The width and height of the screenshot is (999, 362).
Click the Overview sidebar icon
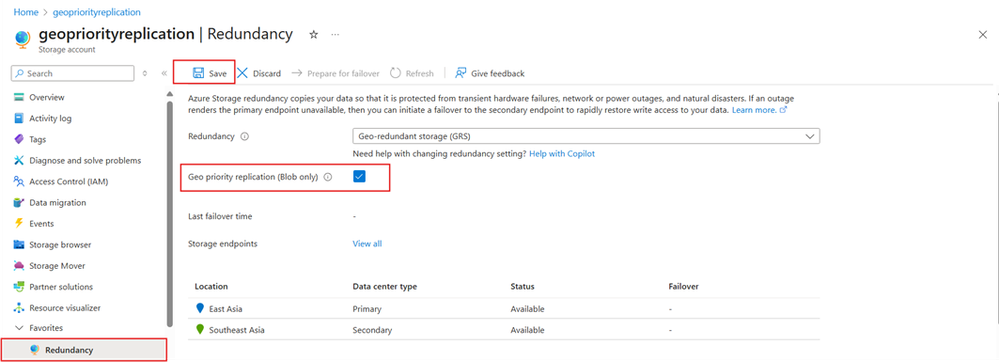coord(18,98)
